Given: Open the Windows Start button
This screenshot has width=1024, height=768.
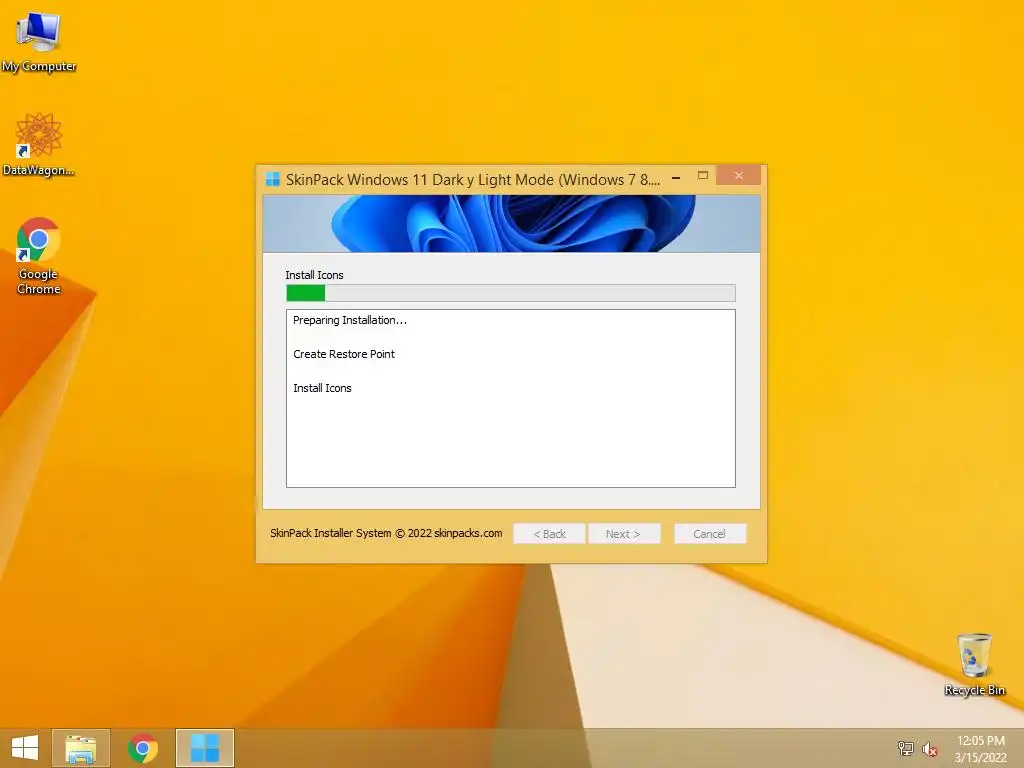Looking at the screenshot, I should [x=25, y=748].
